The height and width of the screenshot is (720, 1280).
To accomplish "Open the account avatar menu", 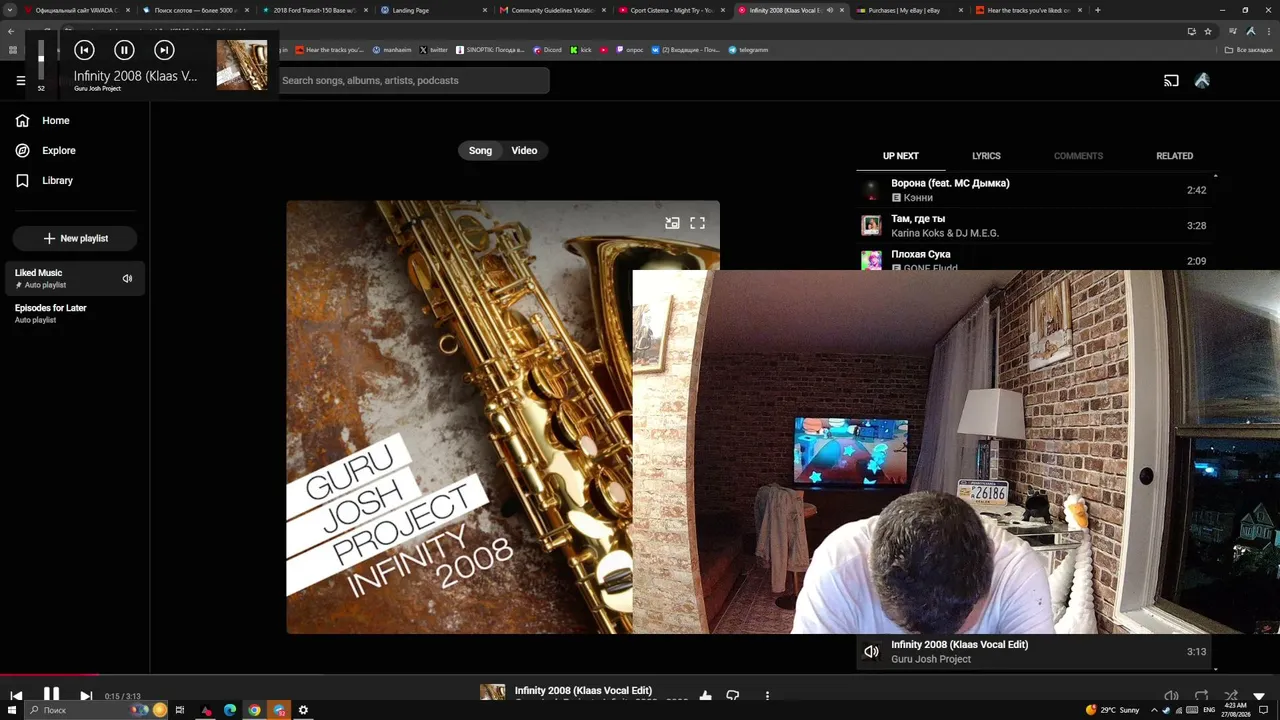I will [x=1202, y=81].
